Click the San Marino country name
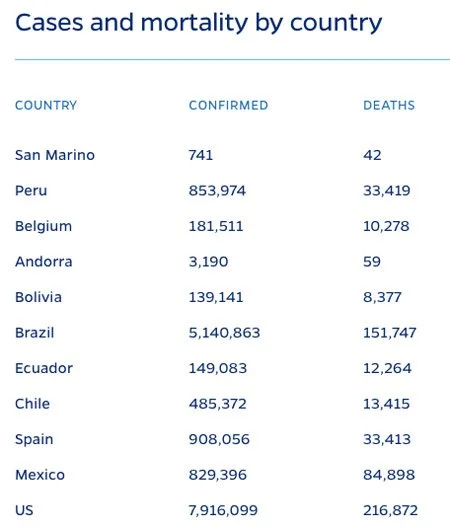The width and height of the screenshot is (450, 528). point(55,155)
